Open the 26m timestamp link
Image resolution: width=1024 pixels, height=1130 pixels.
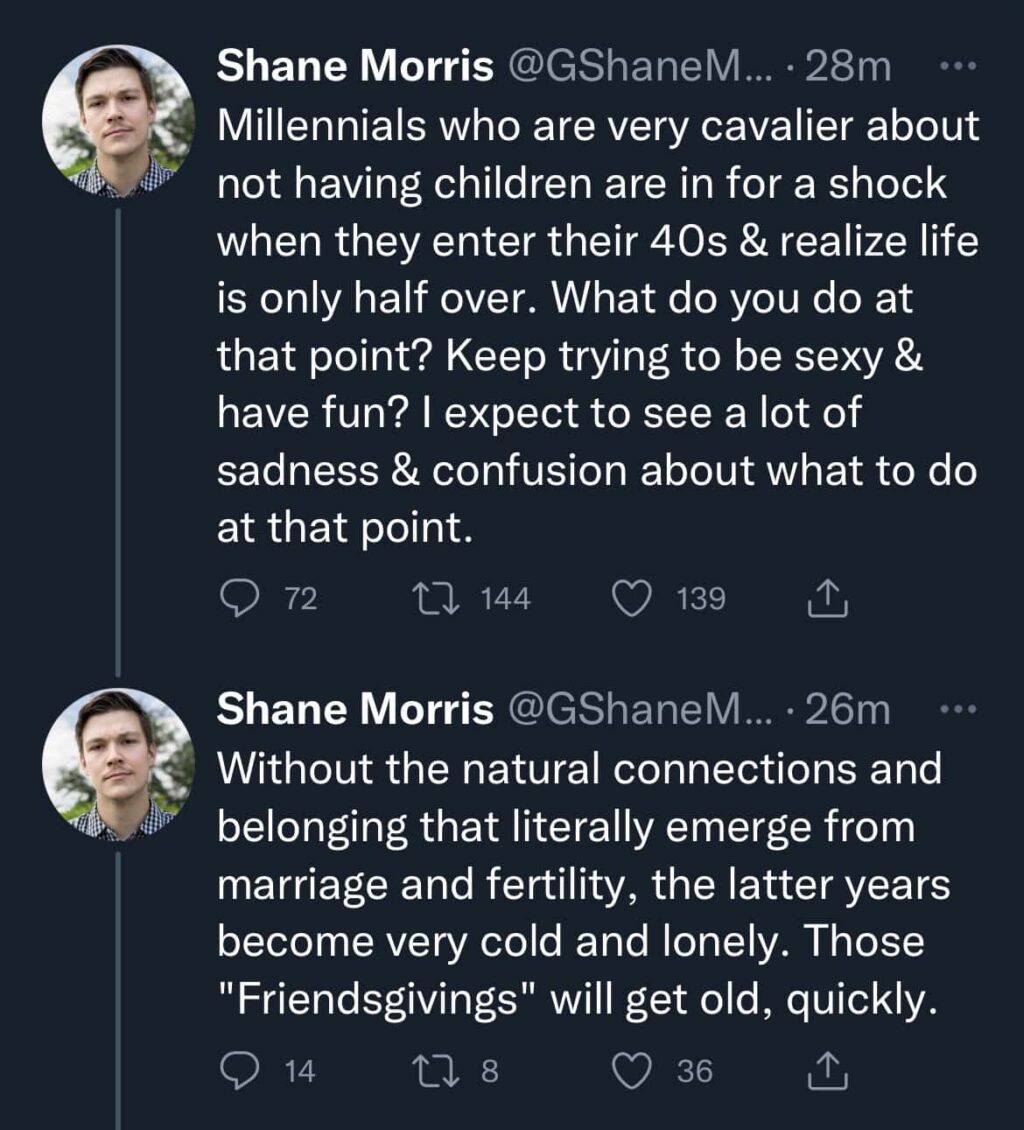[x=847, y=709]
